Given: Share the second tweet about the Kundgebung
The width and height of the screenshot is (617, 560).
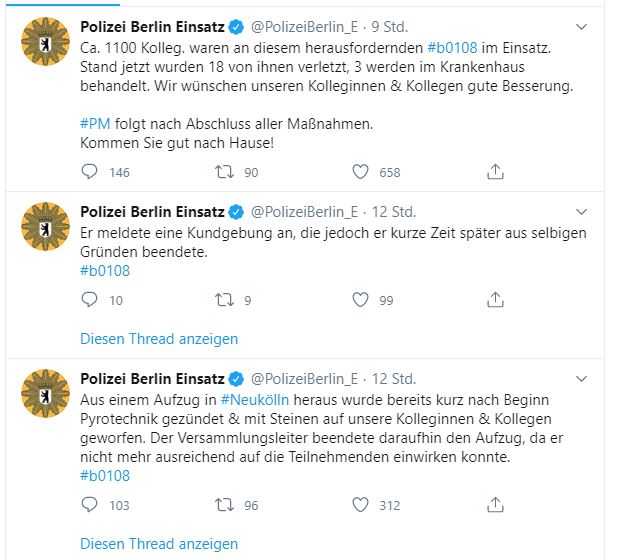Looking at the screenshot, I should point(495,300).
